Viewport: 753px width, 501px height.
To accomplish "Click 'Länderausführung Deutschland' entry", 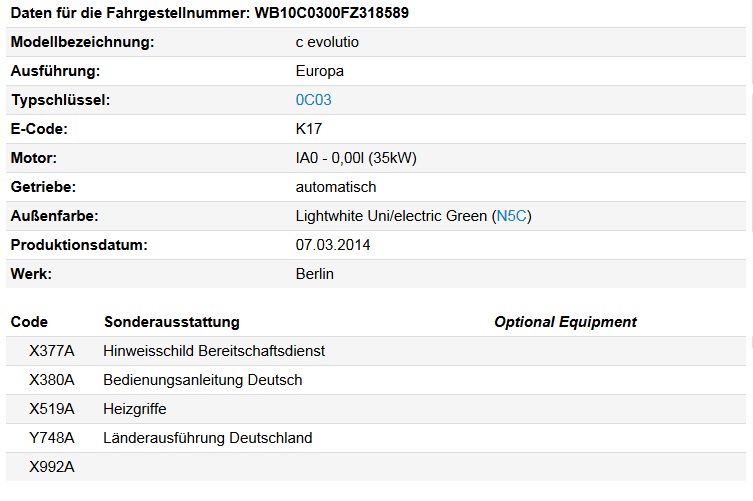I will [x=208, y=438].
